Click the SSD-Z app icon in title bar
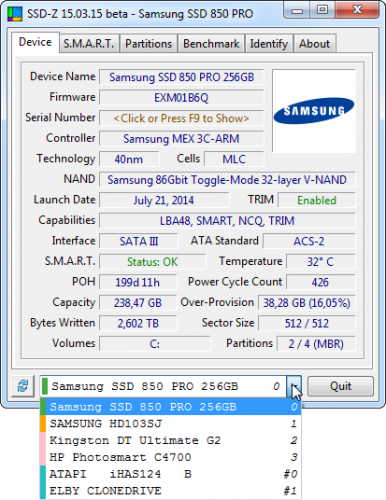 tap(15, 14)
